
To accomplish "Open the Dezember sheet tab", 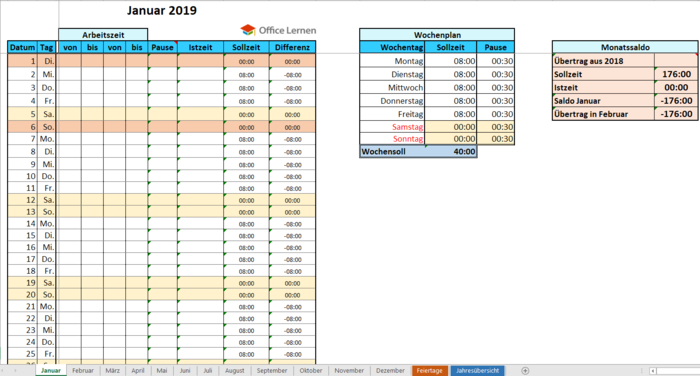I will tap(390, 371).
